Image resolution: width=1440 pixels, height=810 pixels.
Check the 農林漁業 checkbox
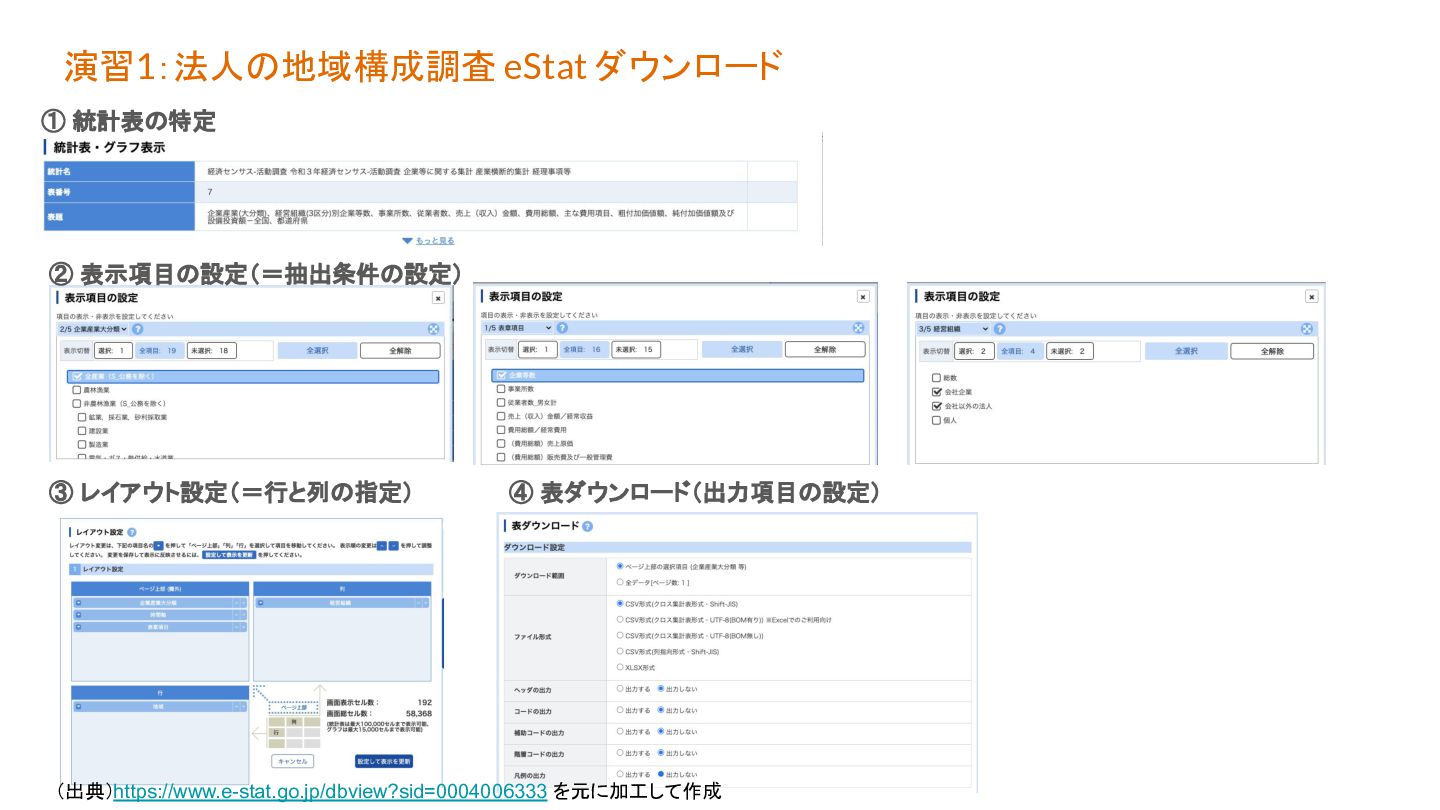coord(76,390)
